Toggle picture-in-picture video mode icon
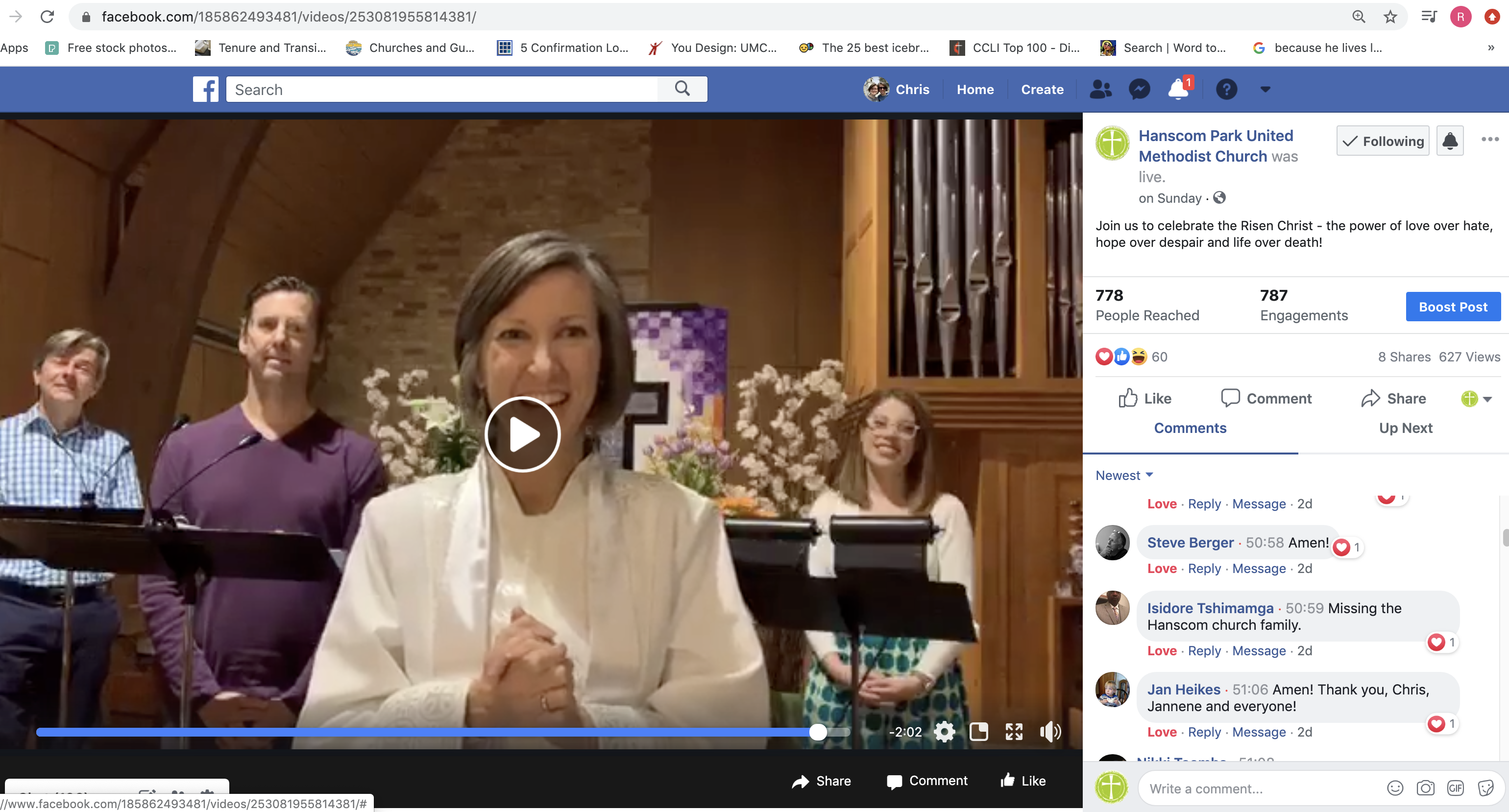Screen dimensions: 1509x812 [x=979, y=732]
